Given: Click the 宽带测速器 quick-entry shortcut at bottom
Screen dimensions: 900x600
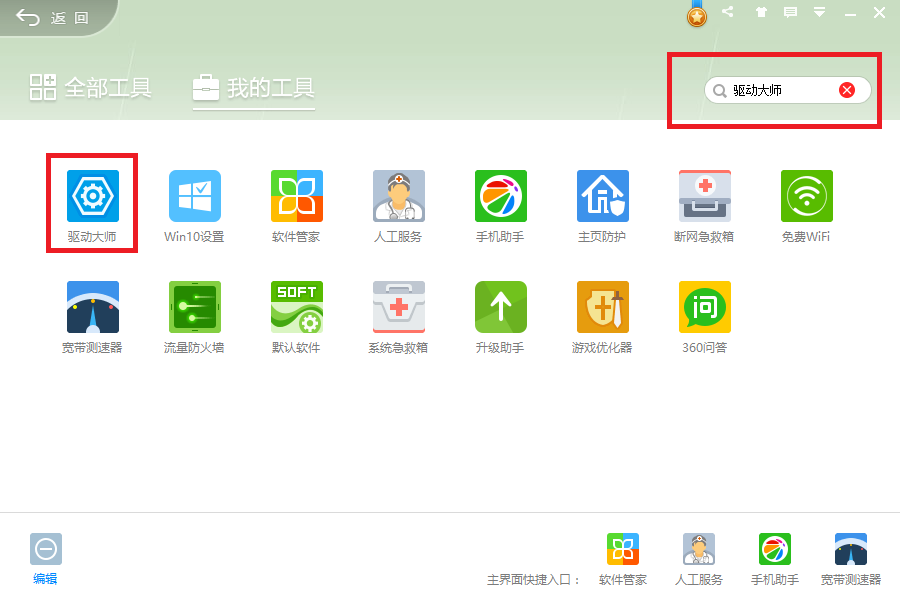Looking at the screenshot, I should click(x=851, y=549).
